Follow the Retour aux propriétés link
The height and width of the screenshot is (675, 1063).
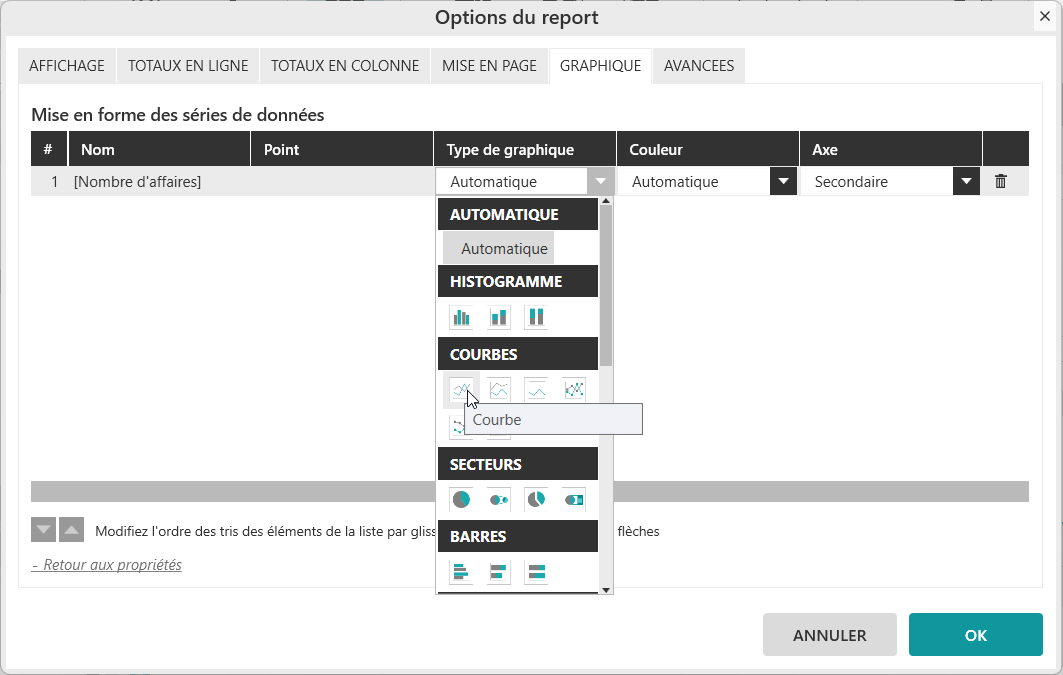coord(107,565)
